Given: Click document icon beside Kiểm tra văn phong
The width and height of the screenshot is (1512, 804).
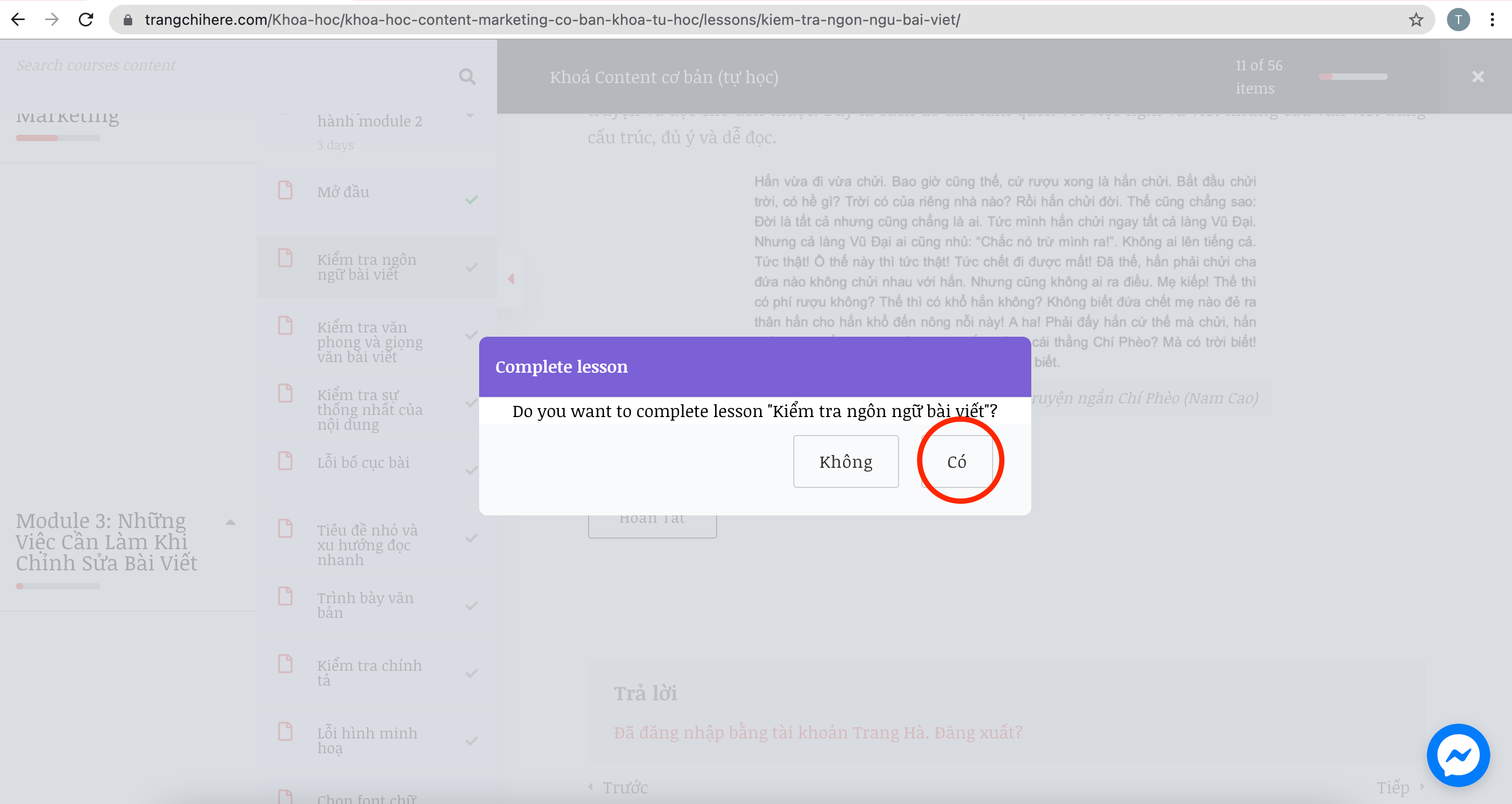Looking at the screenshot, I should point(285,325).
